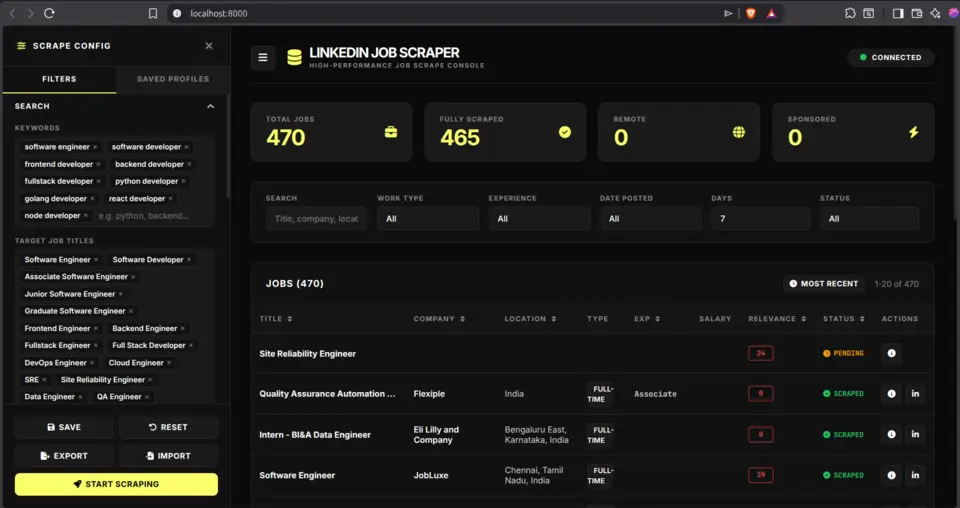Screen dimensions: 960x508
Task: Click the PENDING status badge
Action: pyautogui.click(x=843, y=353)
